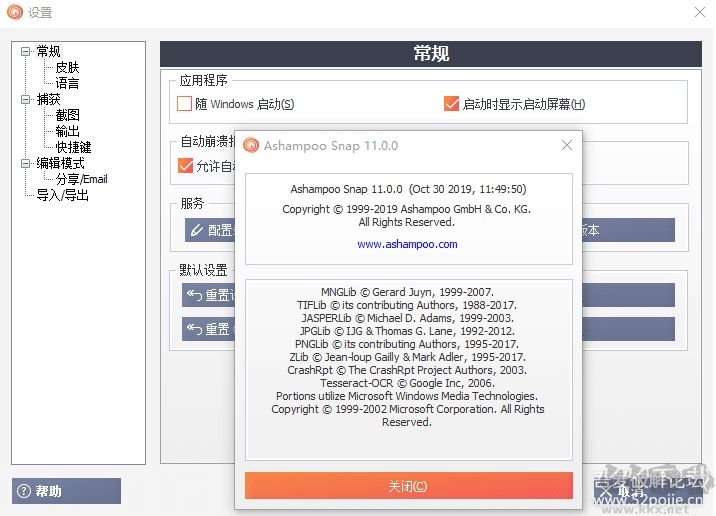Open 输出 settings page
The image size is (716, 516).
point(68,131)
